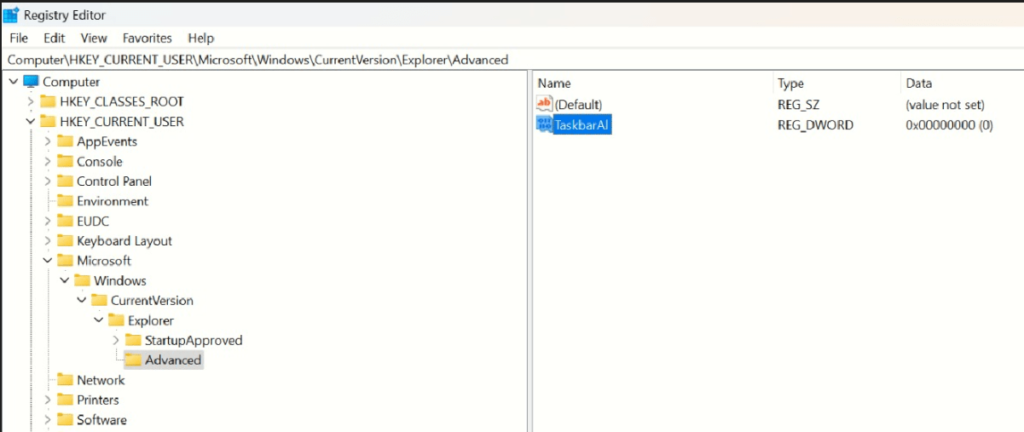Expand the AppEvents key chevron
1024x432 pixels.
47,142
